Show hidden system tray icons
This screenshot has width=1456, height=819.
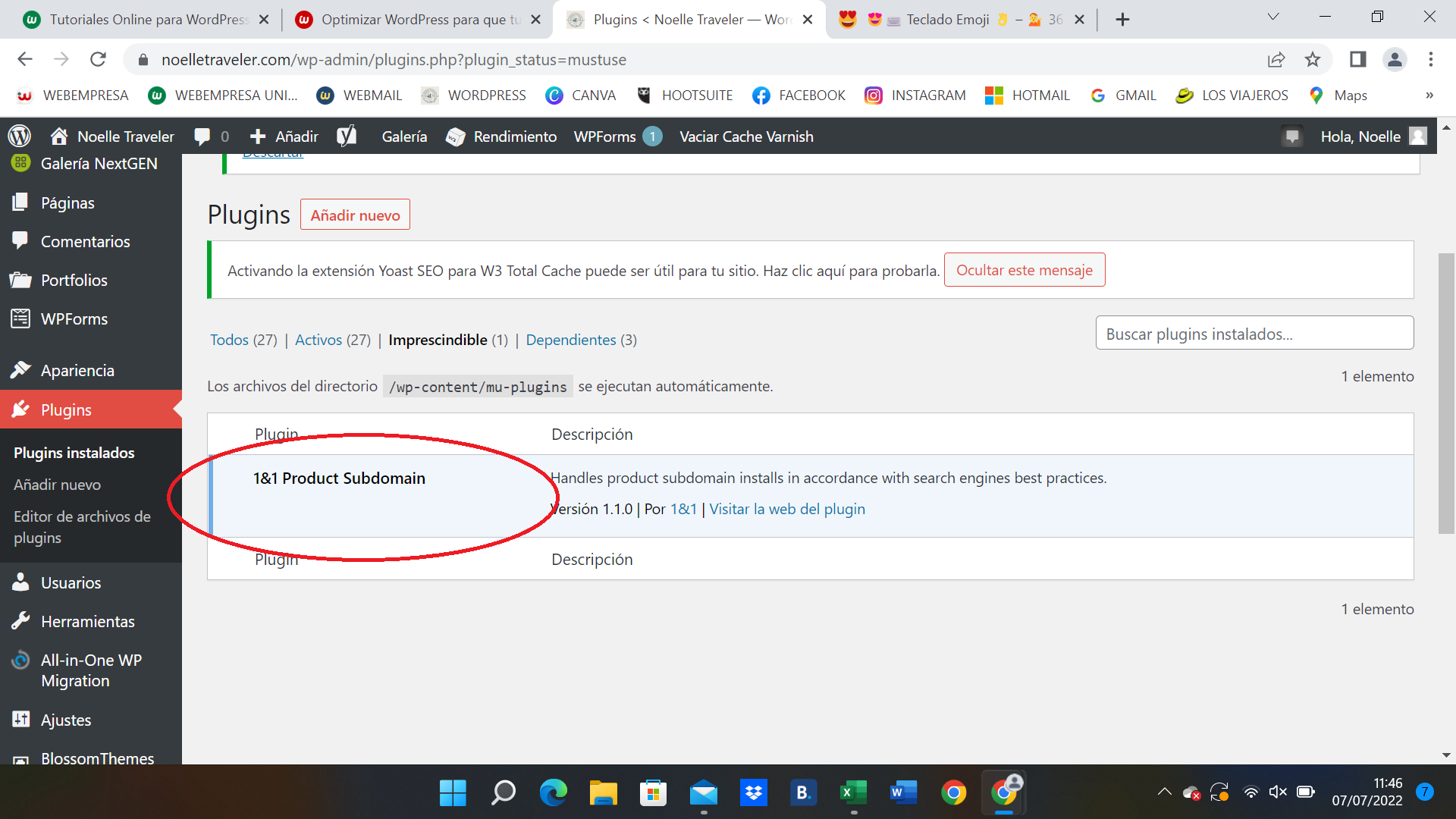tap(1164, 792)
